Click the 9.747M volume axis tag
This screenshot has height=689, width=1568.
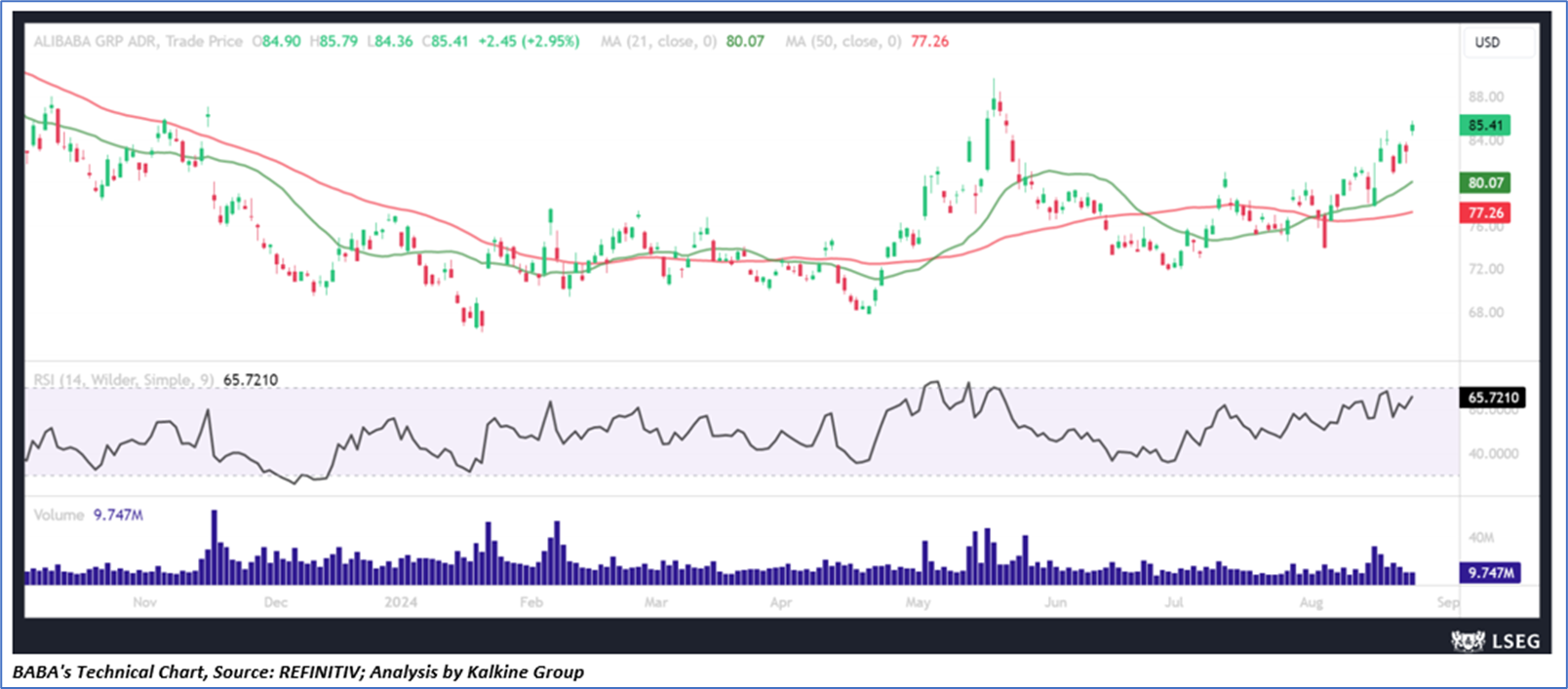[1490, 573]
